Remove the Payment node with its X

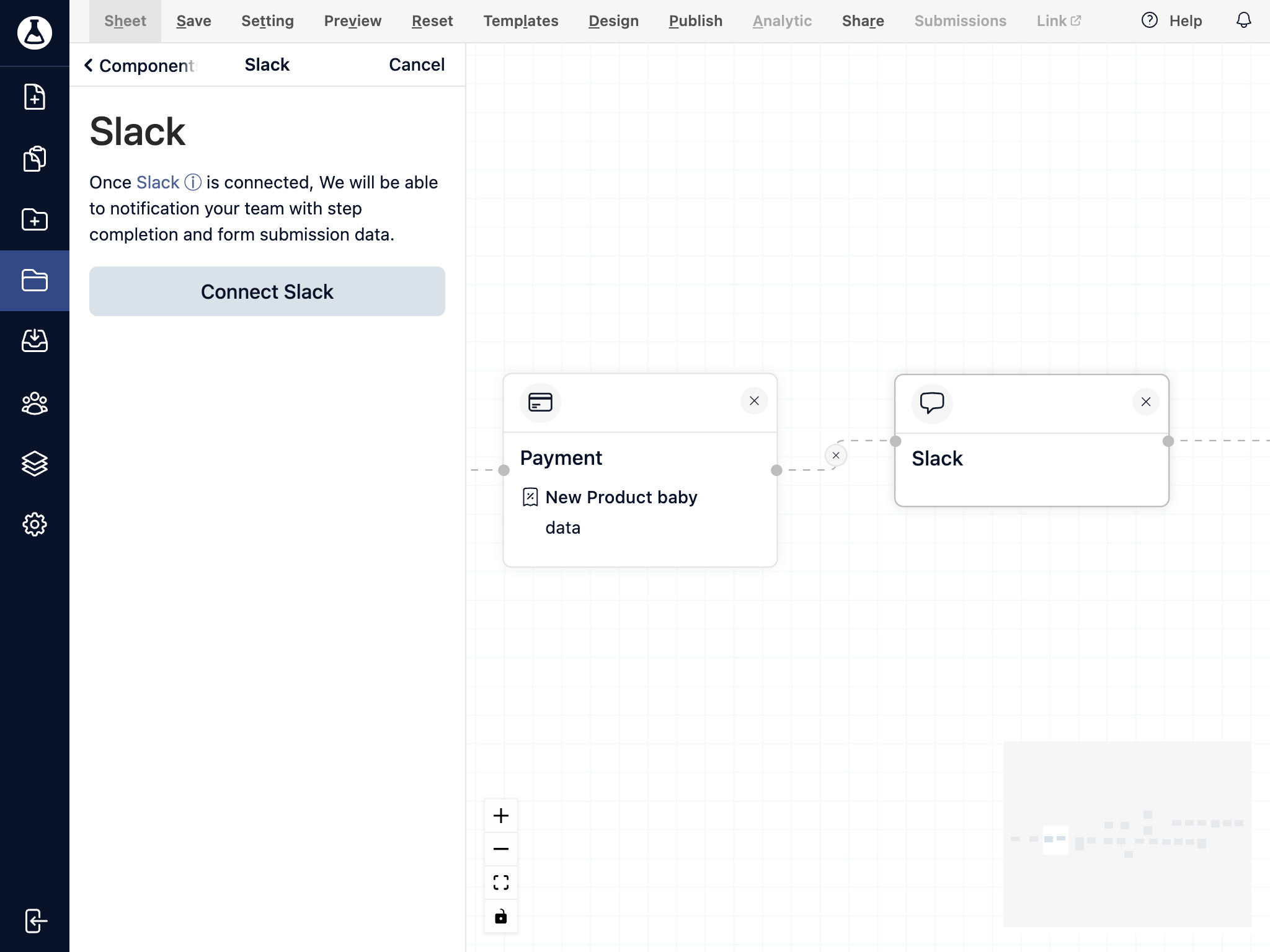(754, 401)
